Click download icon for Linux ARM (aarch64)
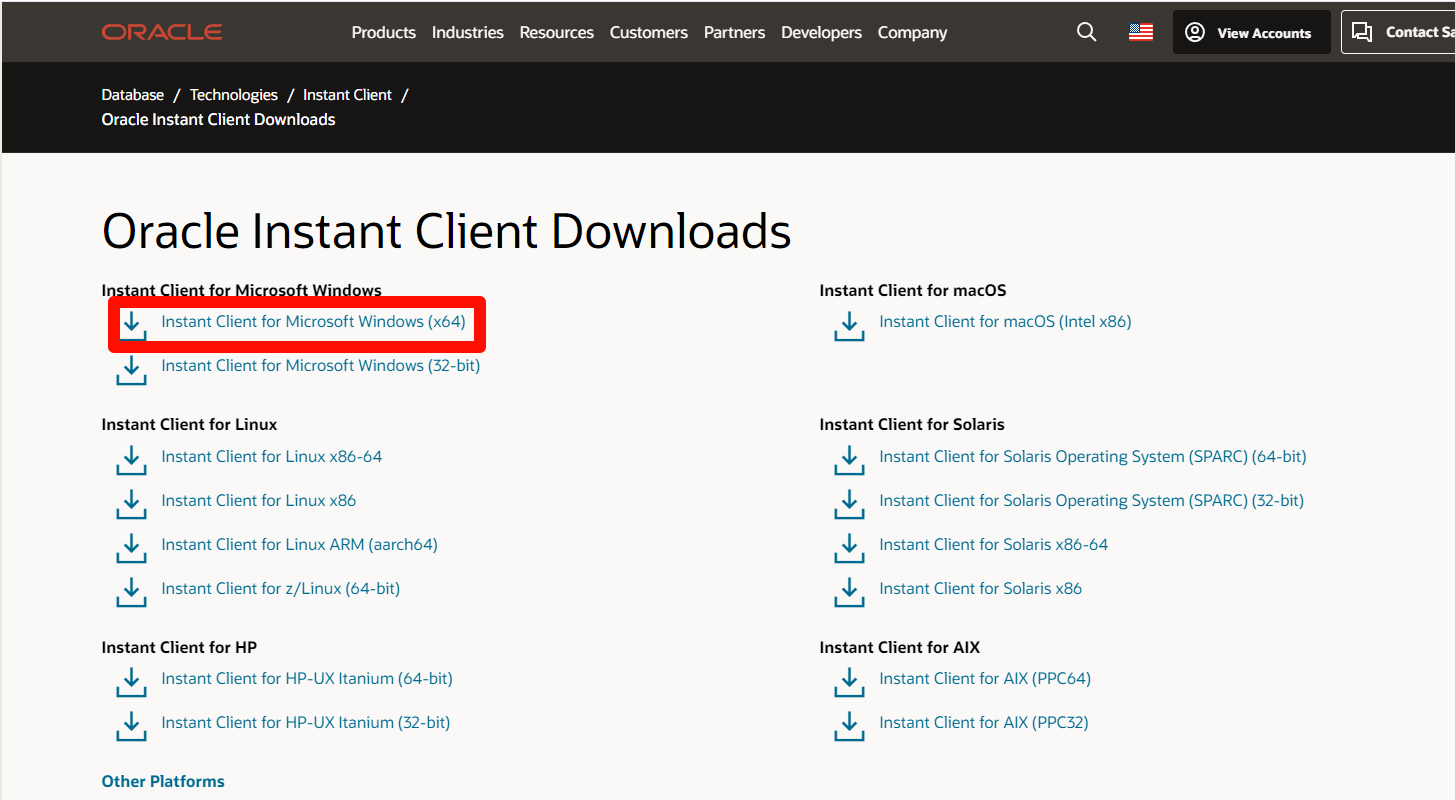This screenshot has width=1455, height=800. tap(131, 547)
